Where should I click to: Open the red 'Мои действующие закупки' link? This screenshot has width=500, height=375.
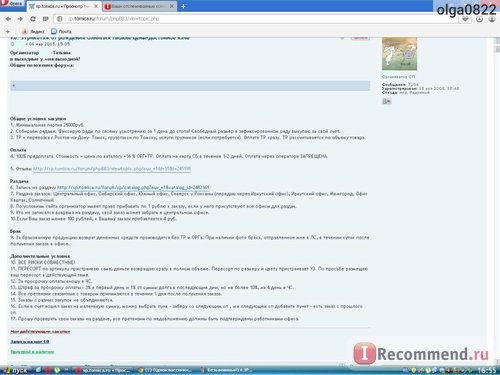coord(40,332)
